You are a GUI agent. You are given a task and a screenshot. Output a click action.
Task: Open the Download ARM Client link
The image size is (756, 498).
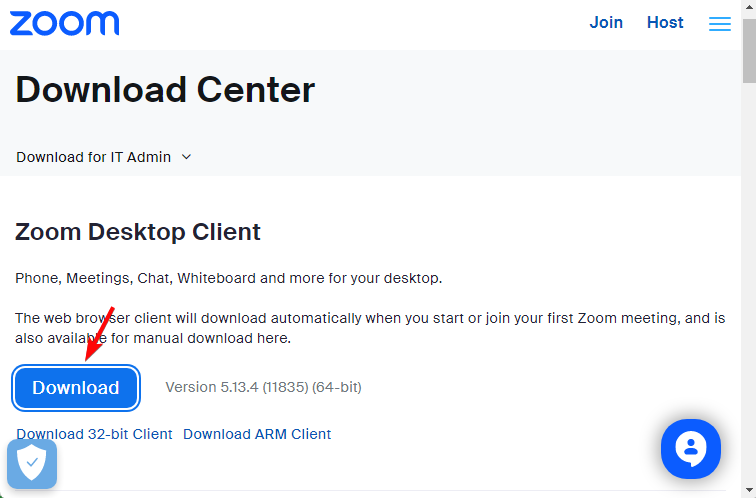(257, 434)
